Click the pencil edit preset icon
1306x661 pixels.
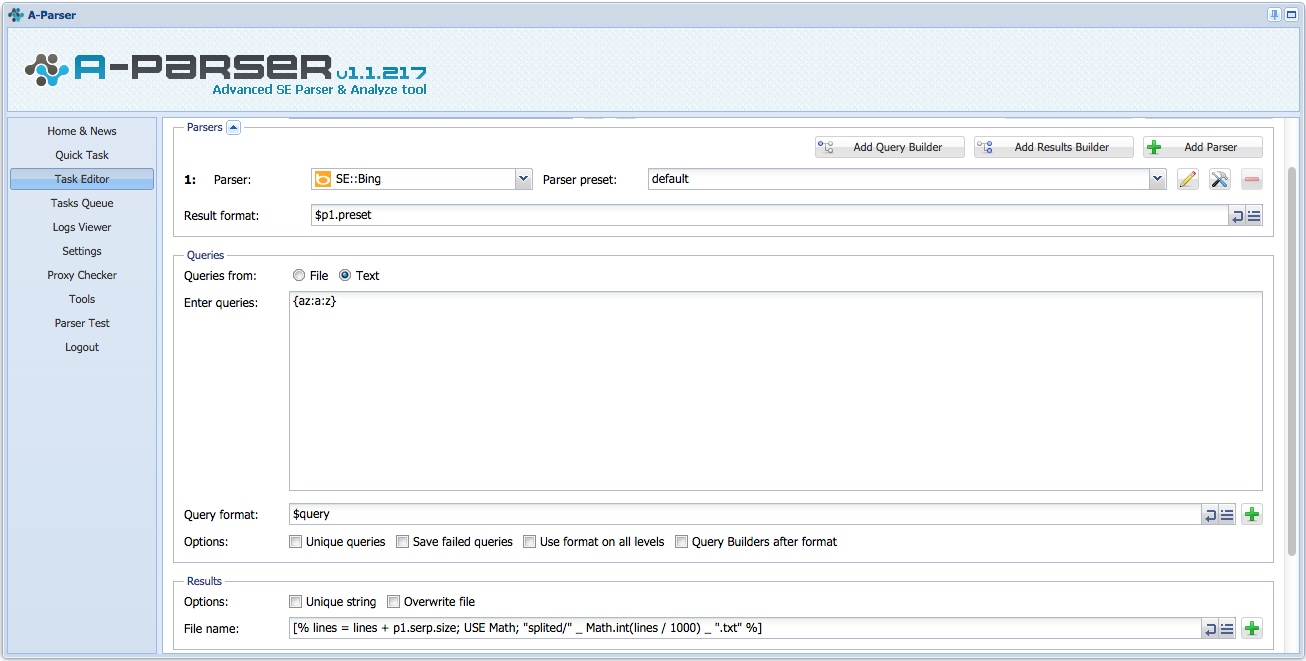(1187, 179)
